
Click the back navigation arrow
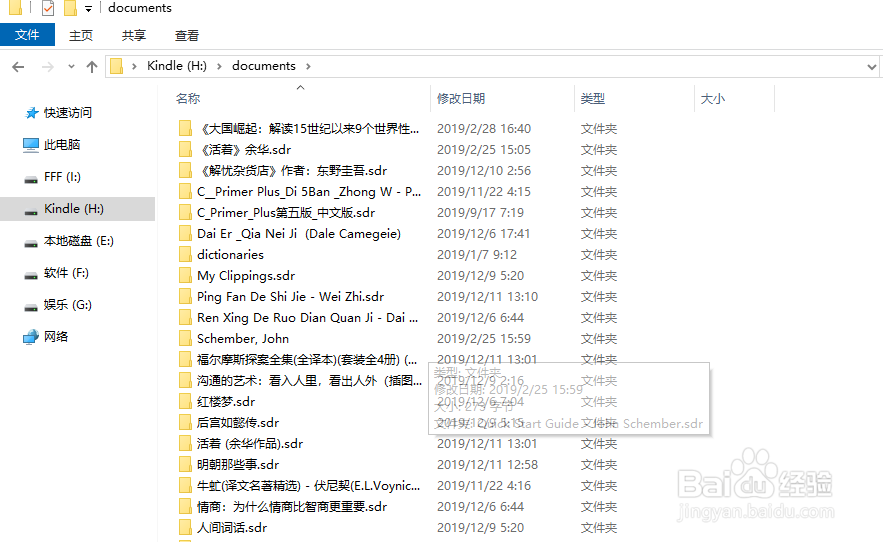point(18,67)
